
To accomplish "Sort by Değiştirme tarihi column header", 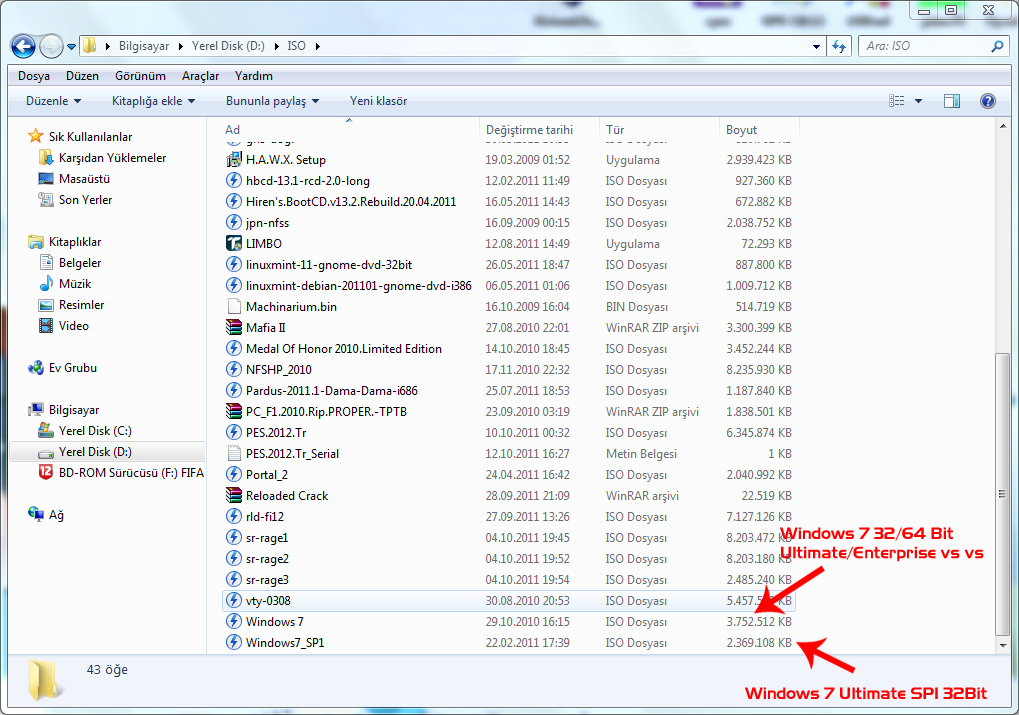I will (x=529, y=129).
